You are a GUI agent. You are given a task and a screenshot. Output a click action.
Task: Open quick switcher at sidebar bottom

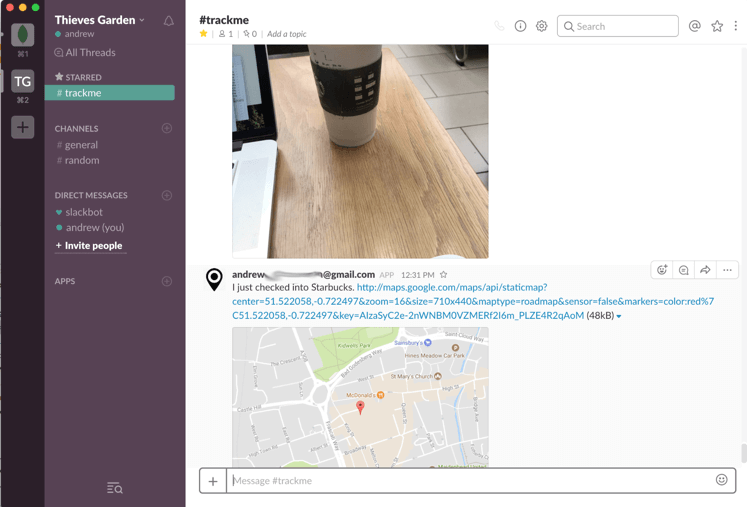pos(114,488)
